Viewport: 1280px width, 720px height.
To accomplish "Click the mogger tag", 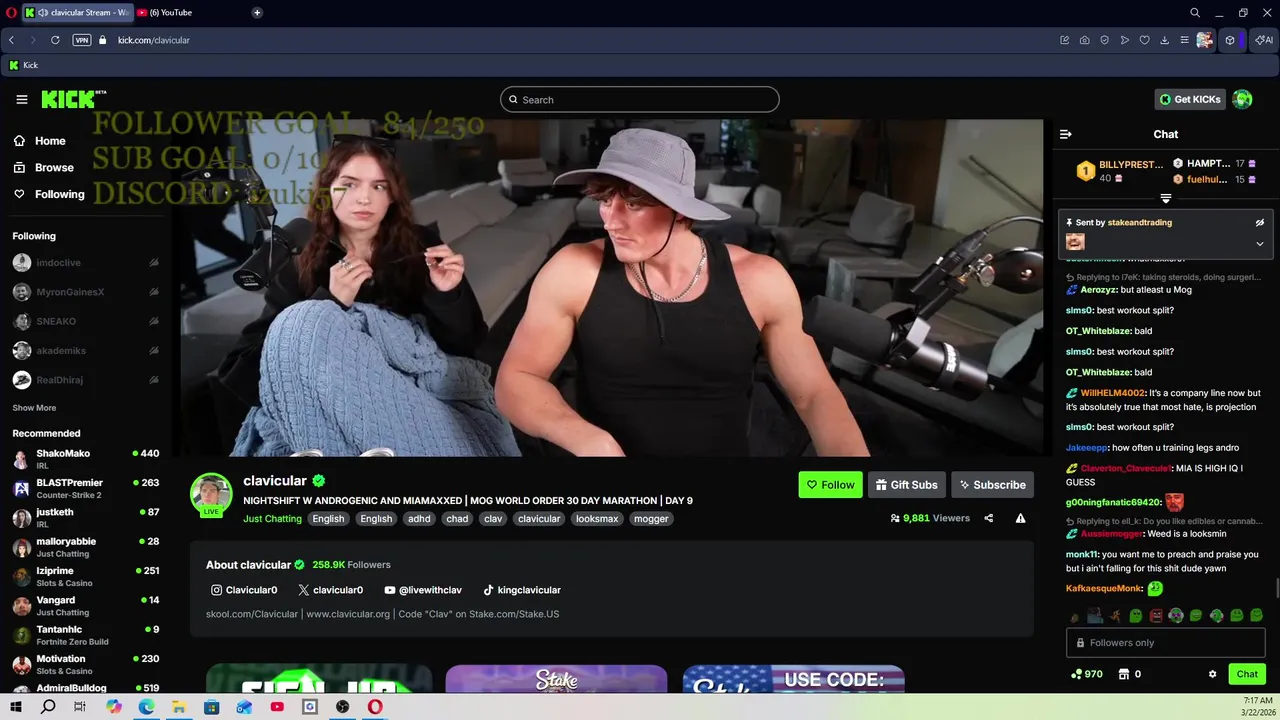I will point(651,518).
